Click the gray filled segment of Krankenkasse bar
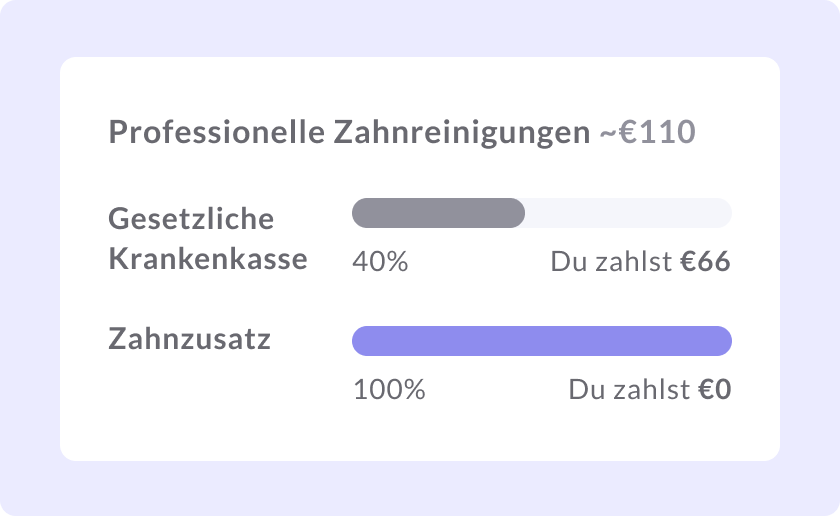Image resolution: width=840 pixels, height=516 pixels. (438, 213)
